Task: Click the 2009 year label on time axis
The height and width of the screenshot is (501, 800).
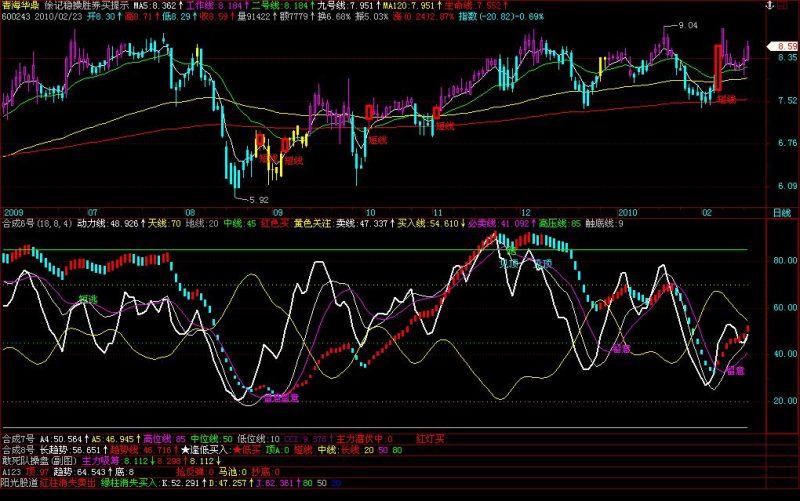Action: (x=13, y=213)
